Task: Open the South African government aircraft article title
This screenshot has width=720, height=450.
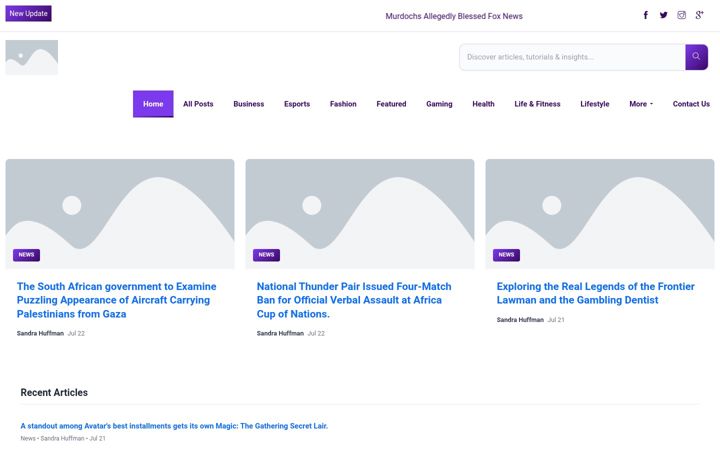Action: (117, 300)
